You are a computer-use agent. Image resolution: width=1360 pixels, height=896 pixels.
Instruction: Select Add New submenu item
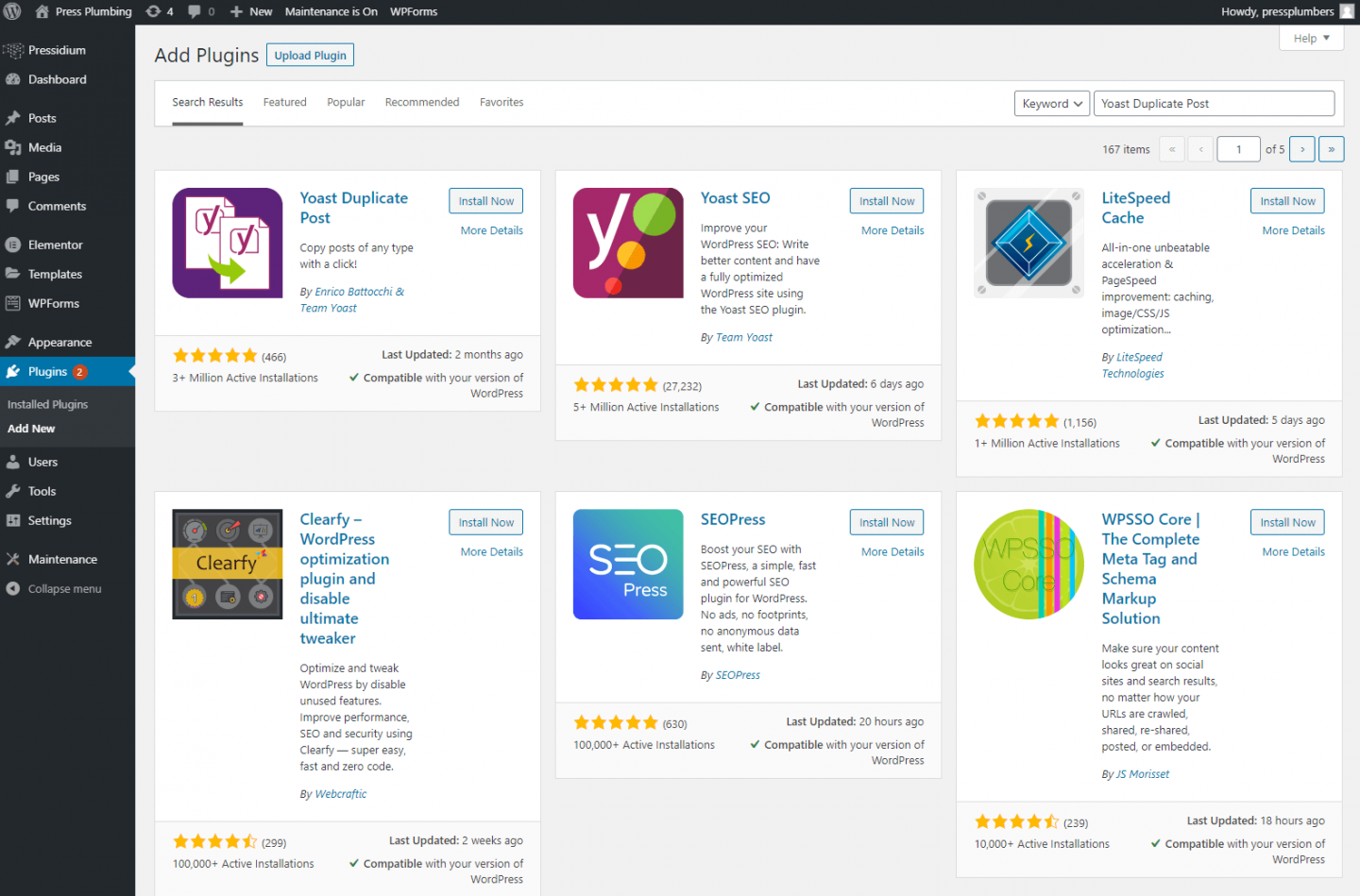pos(31,429)
